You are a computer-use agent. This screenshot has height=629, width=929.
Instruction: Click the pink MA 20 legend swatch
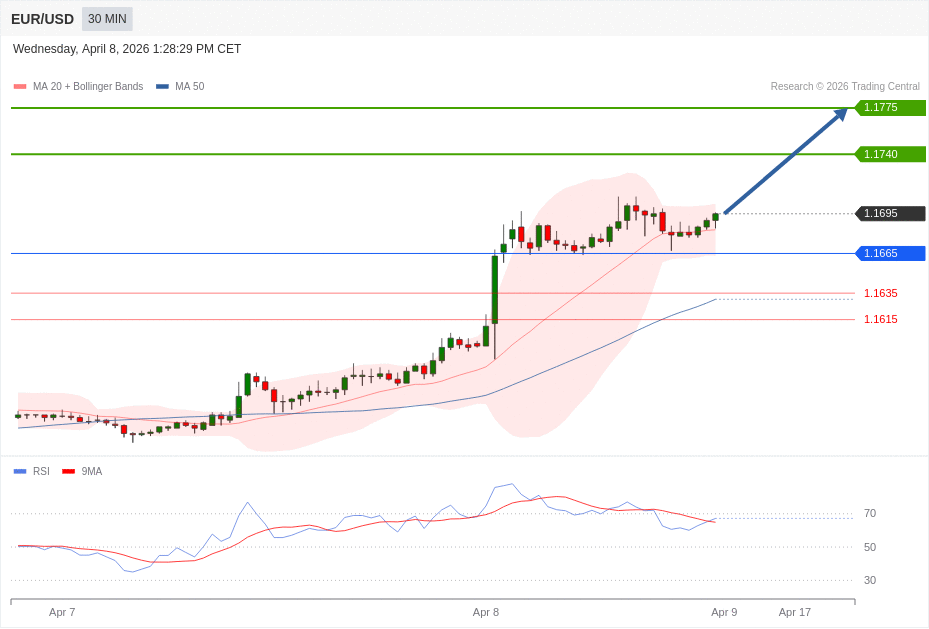(20, 87)
